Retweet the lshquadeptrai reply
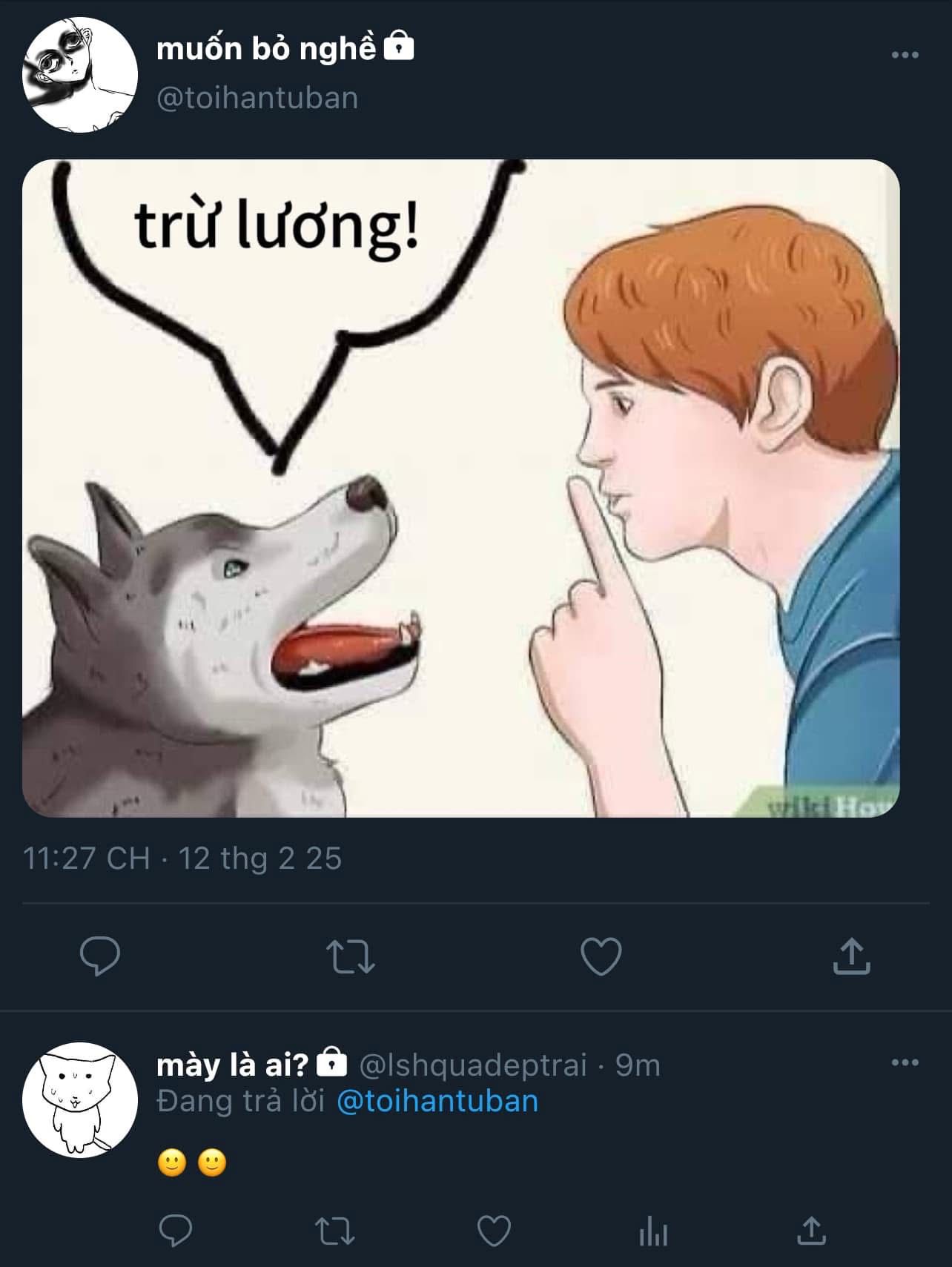This screenshot has width=952, height=1267. (x=335, y=1232)
